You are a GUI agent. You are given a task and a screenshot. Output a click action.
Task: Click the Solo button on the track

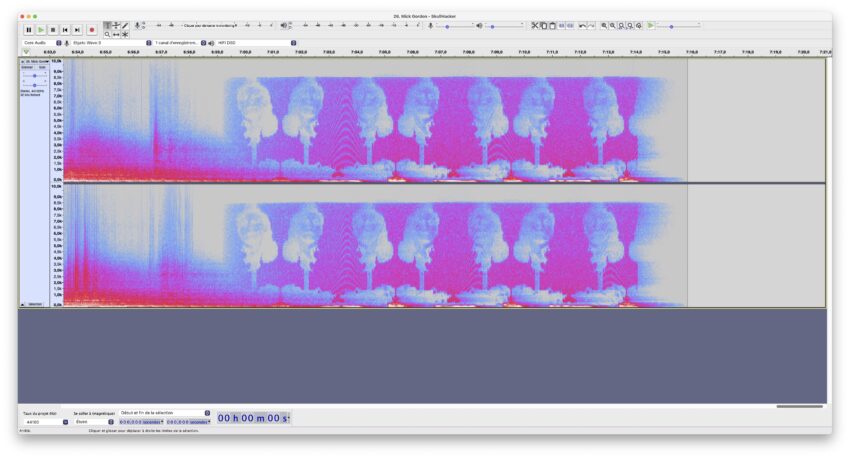(x=42, y=67)
